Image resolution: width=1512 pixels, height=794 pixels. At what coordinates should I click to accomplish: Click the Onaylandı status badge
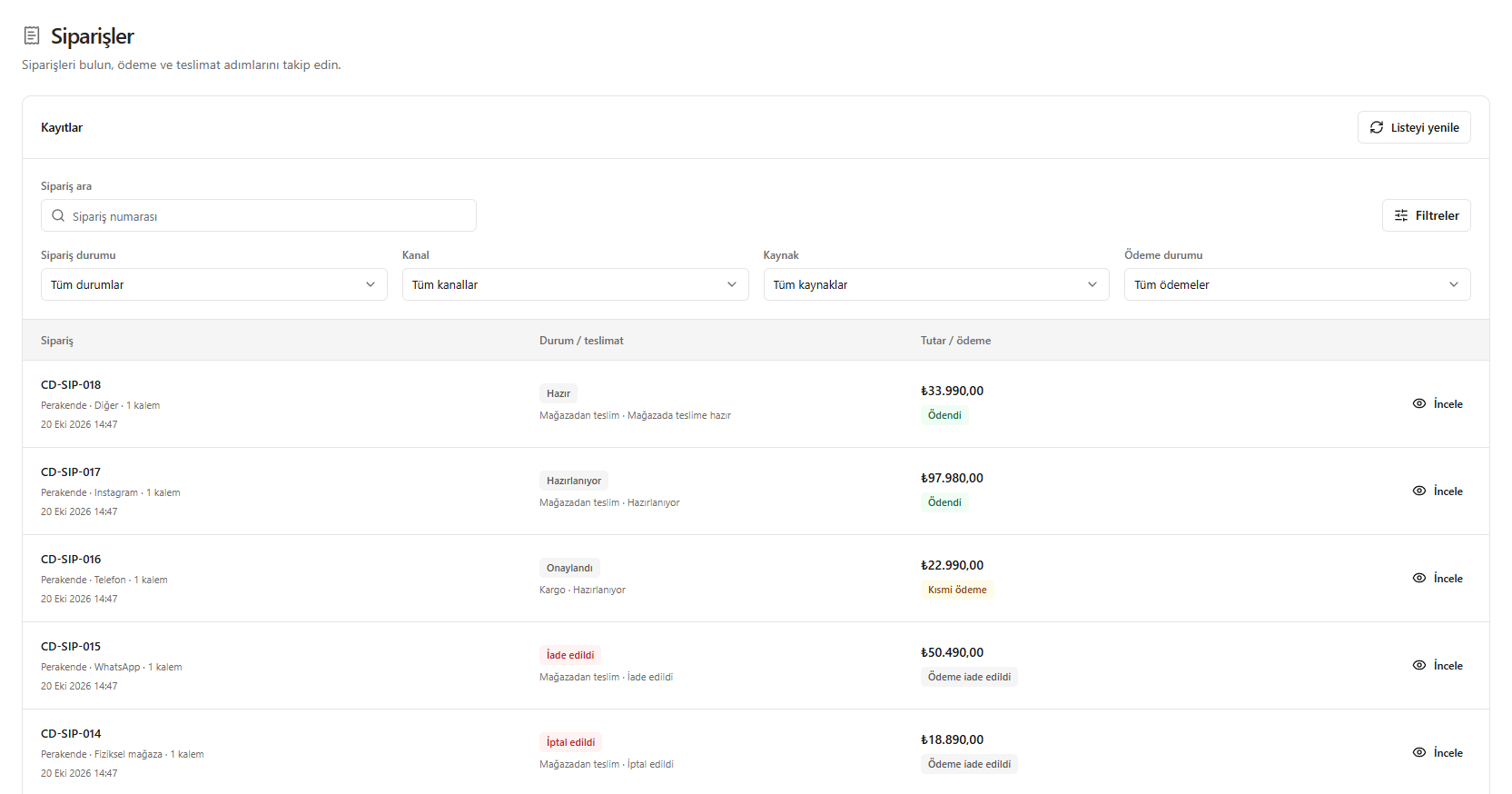tap(569, 568)
